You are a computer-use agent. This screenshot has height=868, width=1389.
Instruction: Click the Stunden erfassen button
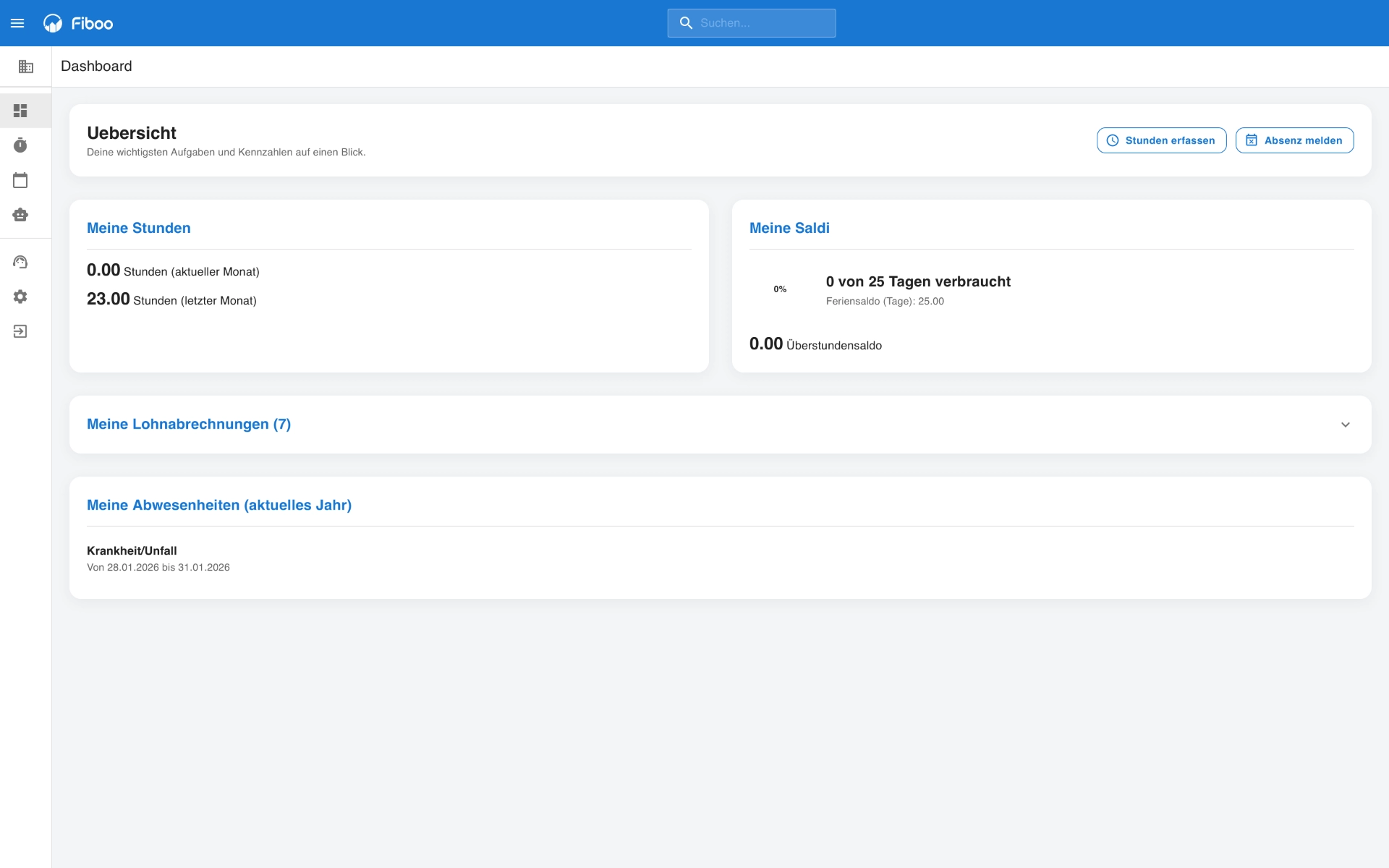(x=1161, y=140)
